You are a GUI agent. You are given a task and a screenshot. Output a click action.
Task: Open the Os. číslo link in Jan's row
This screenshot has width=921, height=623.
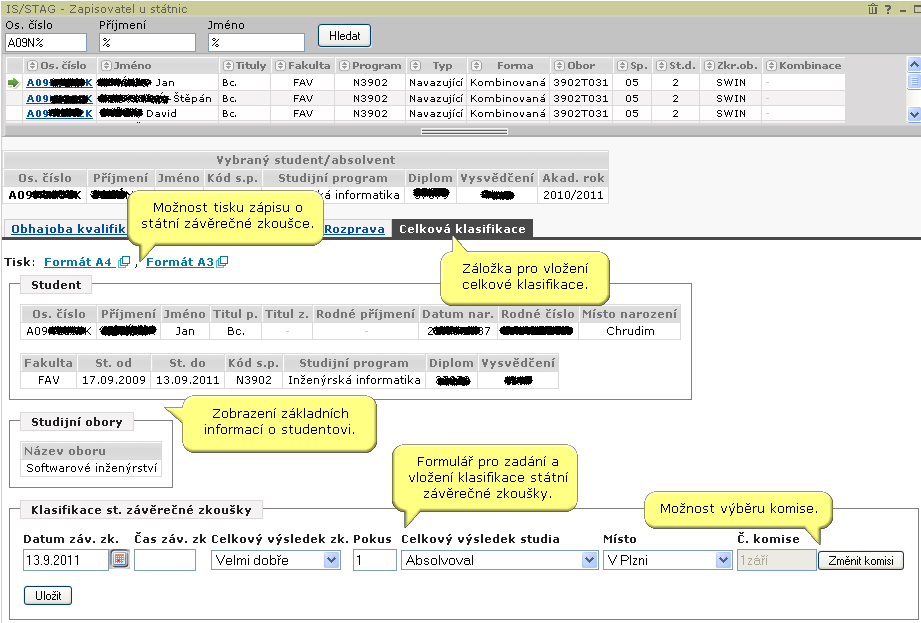[x=59, y=83]
